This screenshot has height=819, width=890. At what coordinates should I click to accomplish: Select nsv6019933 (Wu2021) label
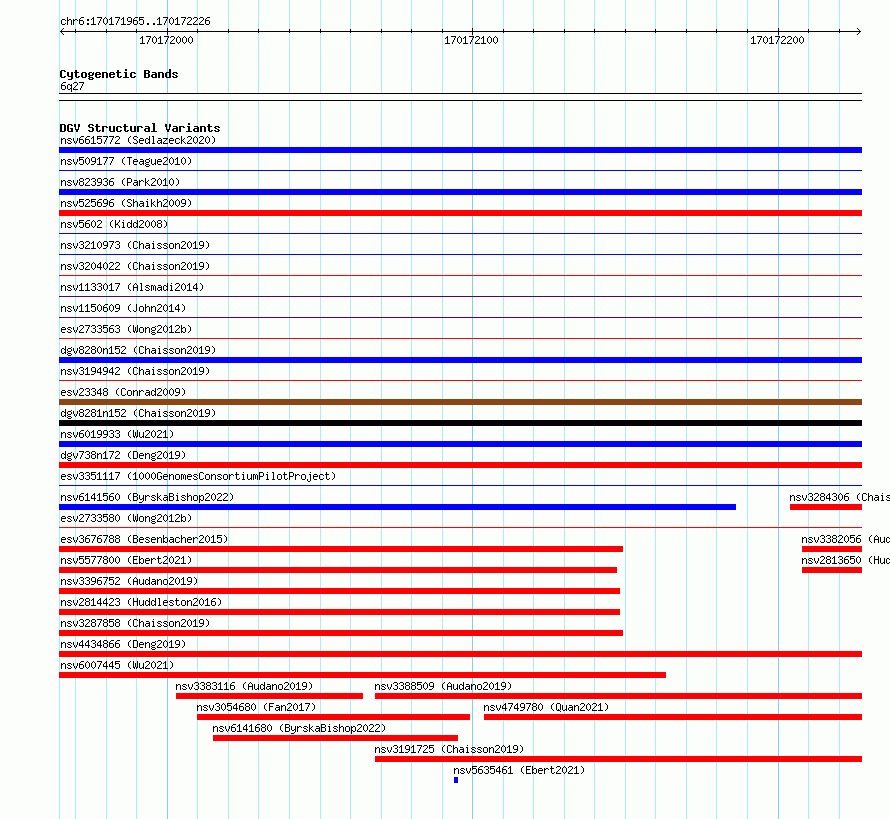[x=117, y=434]
